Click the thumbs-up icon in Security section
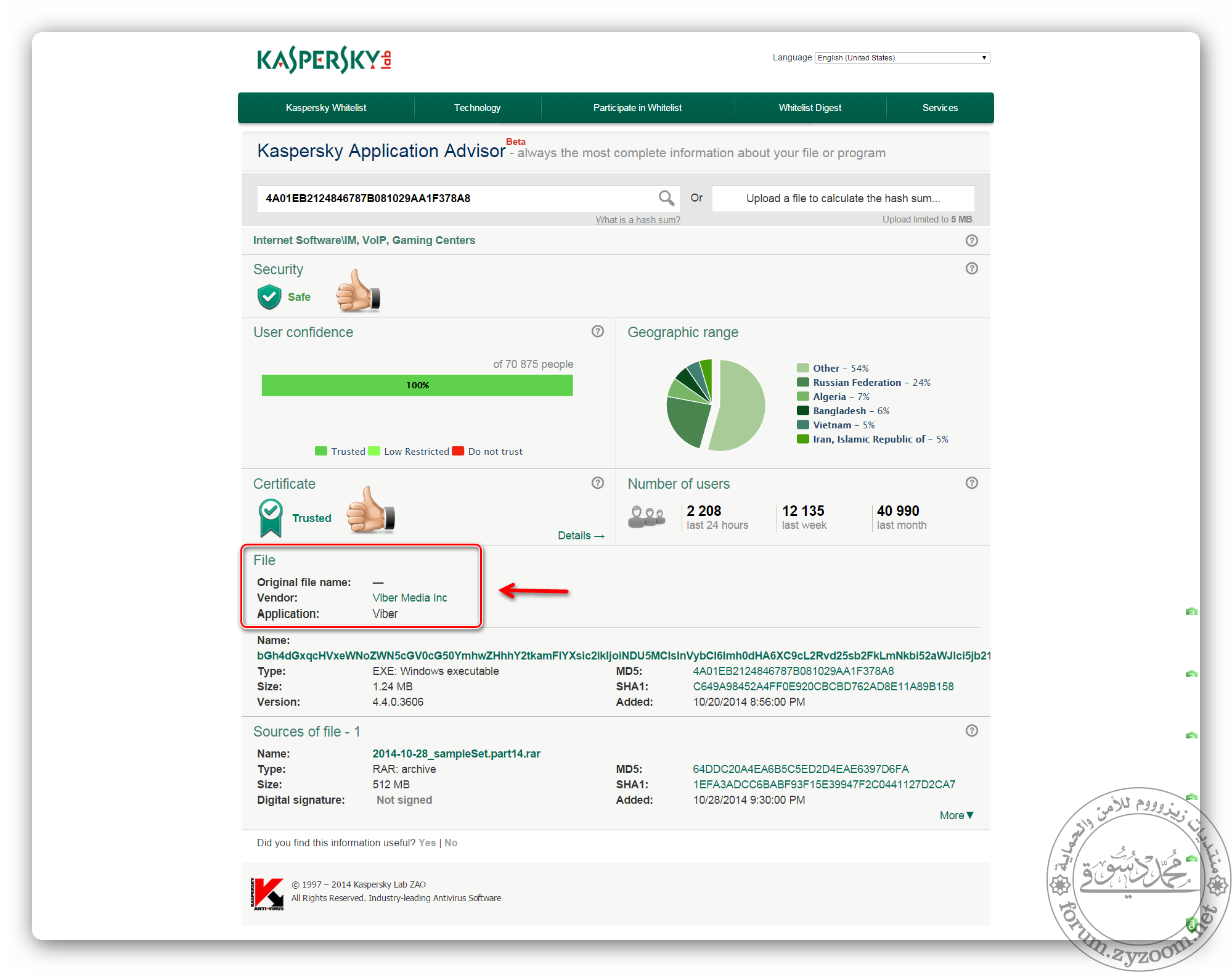 point(358,290)
